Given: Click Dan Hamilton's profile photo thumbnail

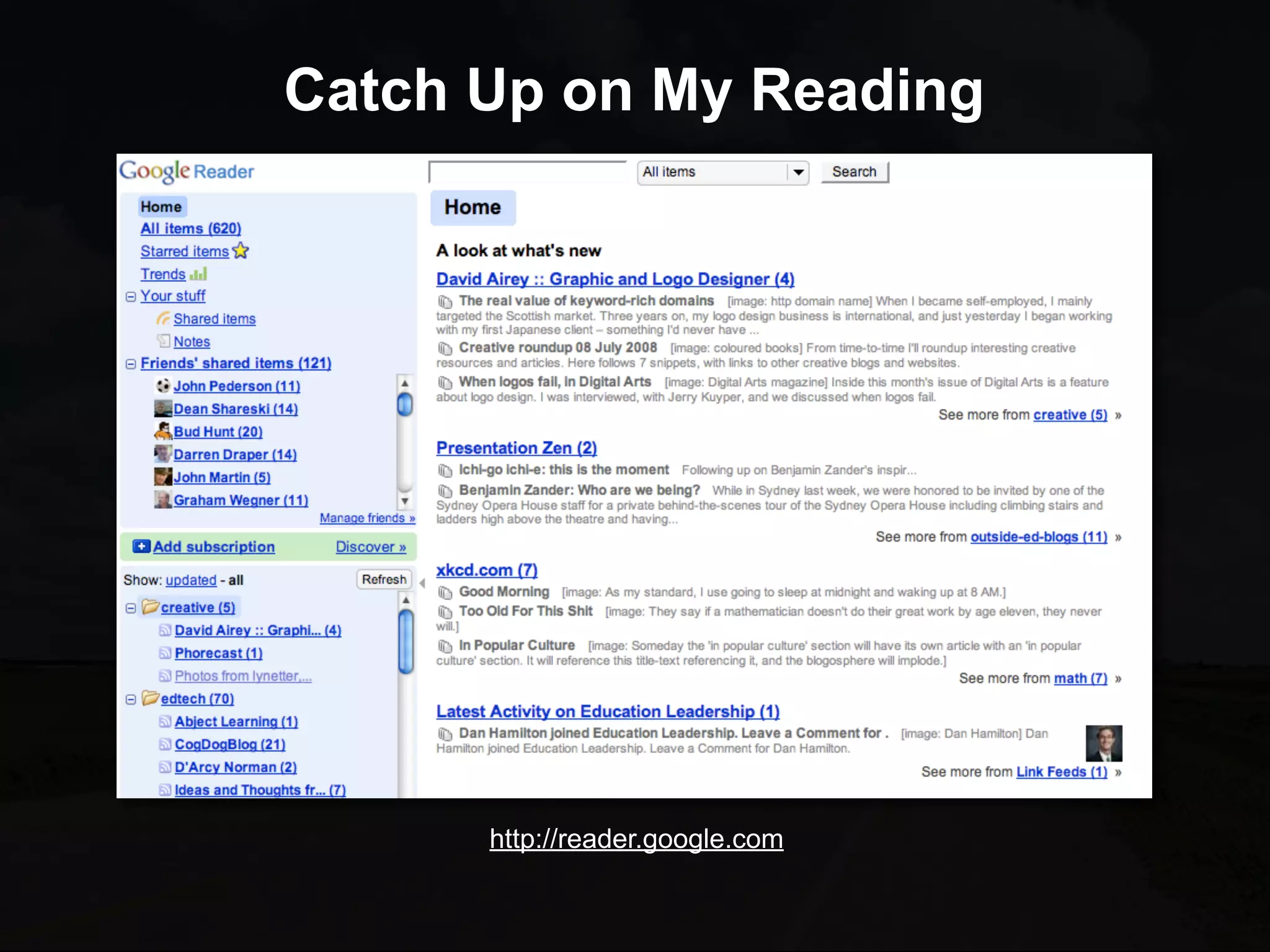Looking at the screenshot, I should tap(1104, 743).
